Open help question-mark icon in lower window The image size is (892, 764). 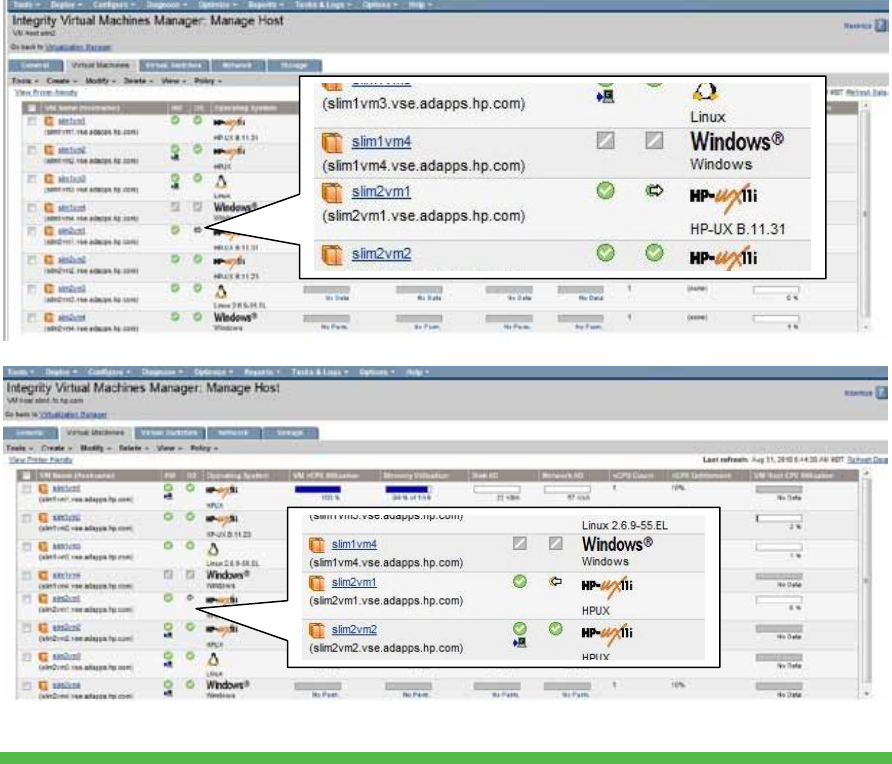pos(881,393)
